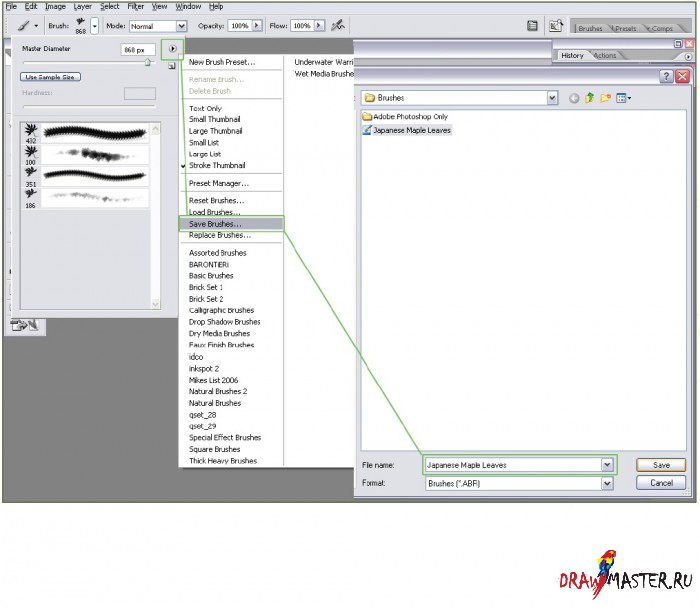Load the Wet Media Brushes set
700x607 pixels.
tap(324, 74)
